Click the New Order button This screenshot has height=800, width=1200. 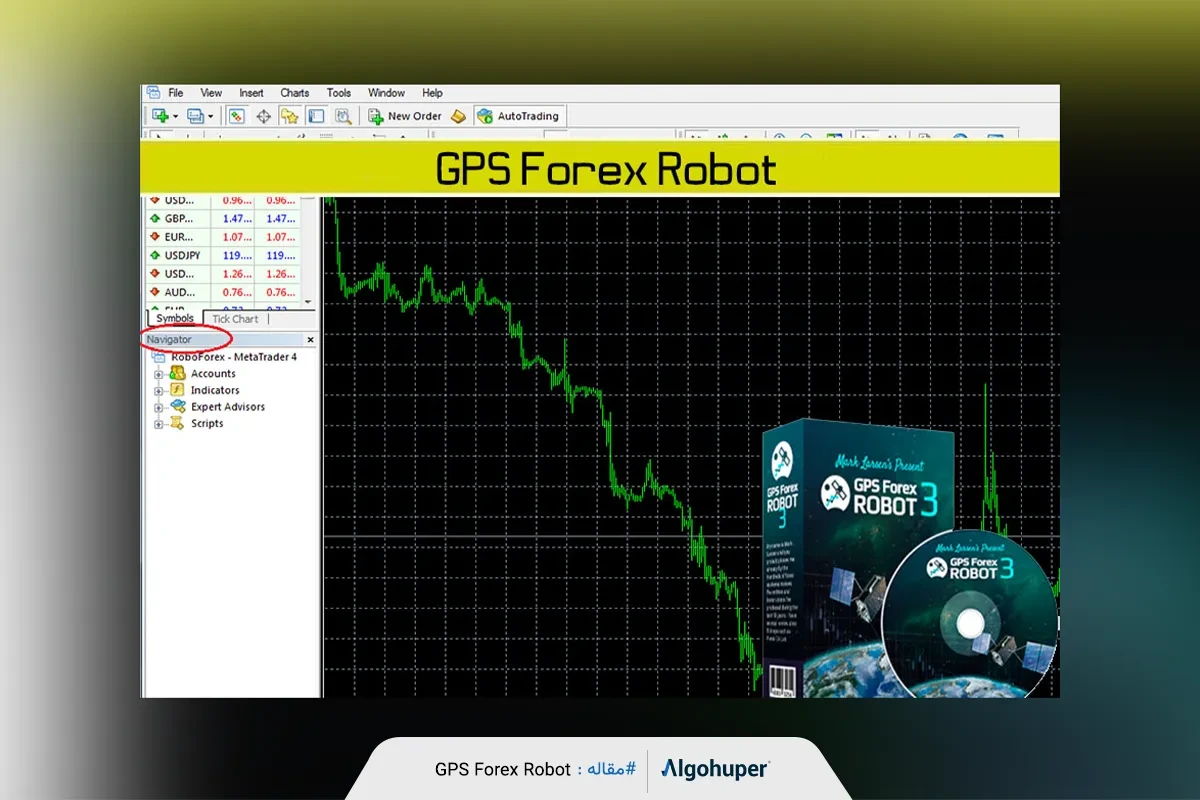point(405,116)
